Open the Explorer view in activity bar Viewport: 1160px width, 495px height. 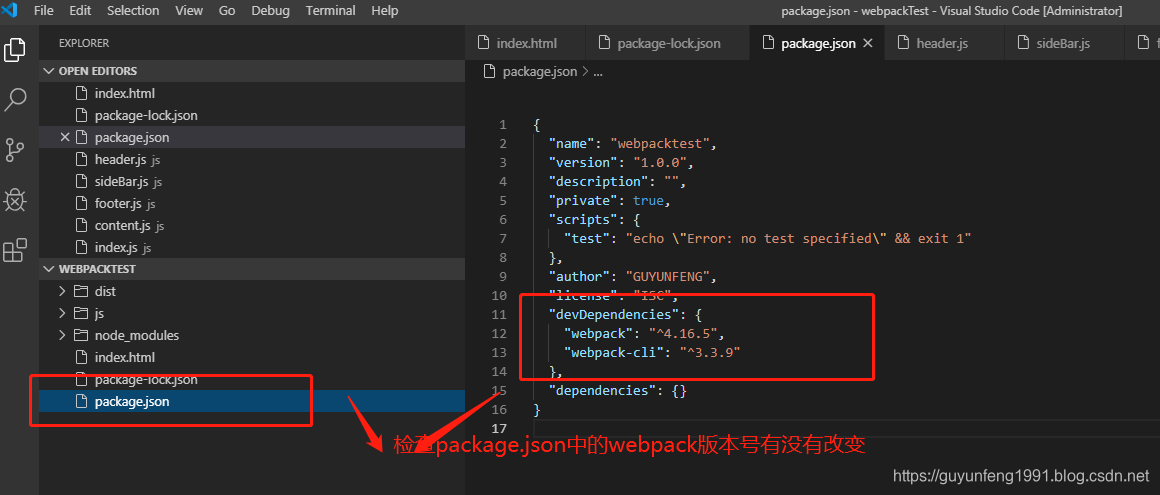(x=15, y=50)
